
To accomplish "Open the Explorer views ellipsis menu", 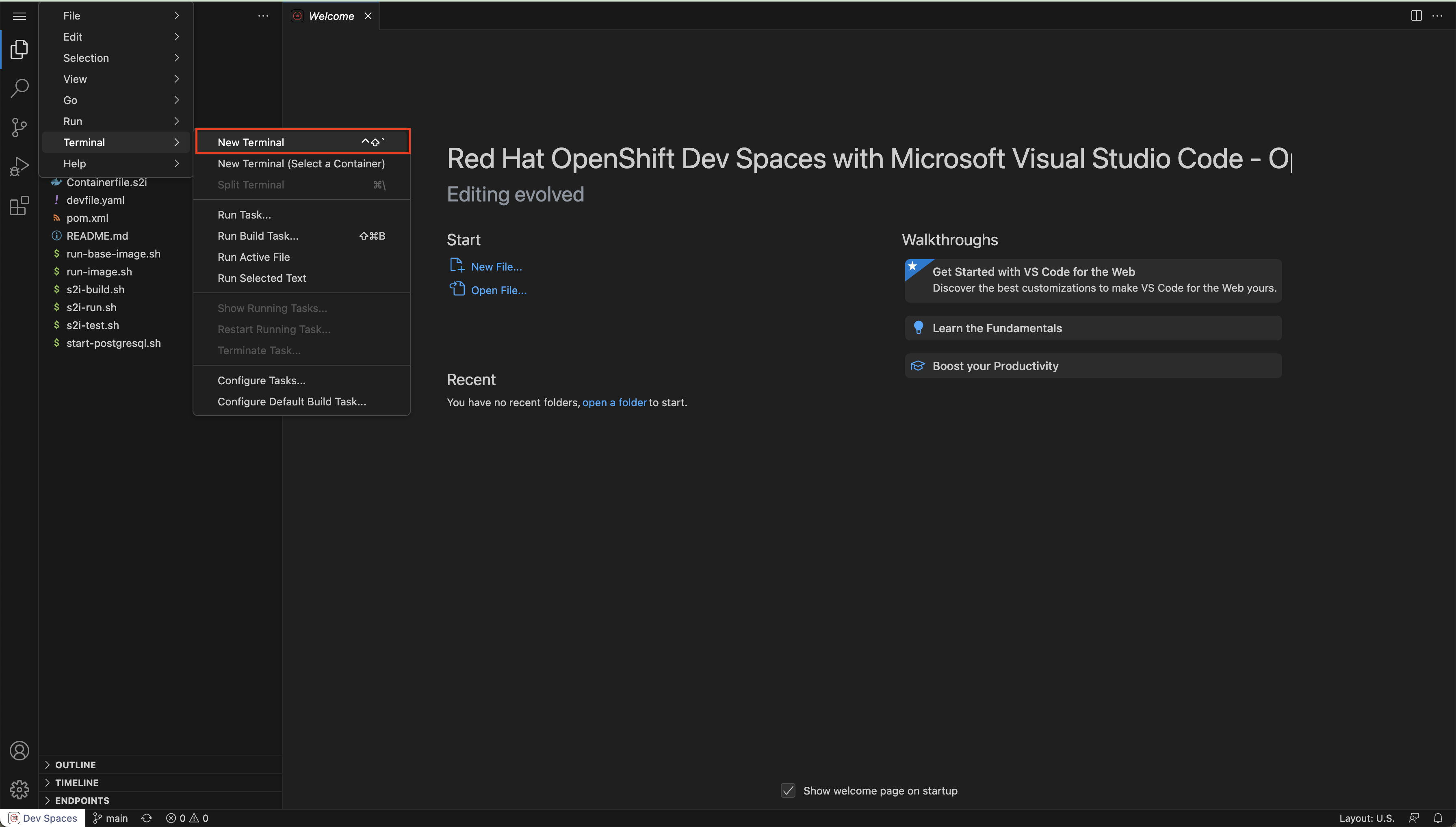I will point(263,16).
